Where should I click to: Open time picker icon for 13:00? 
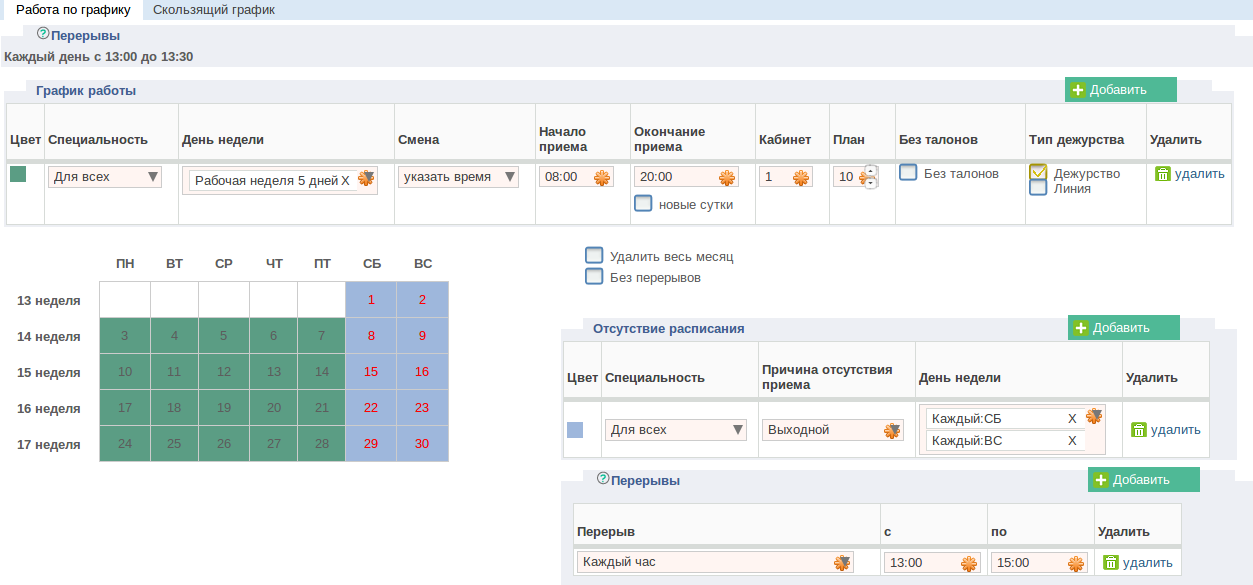click(968, 564)
